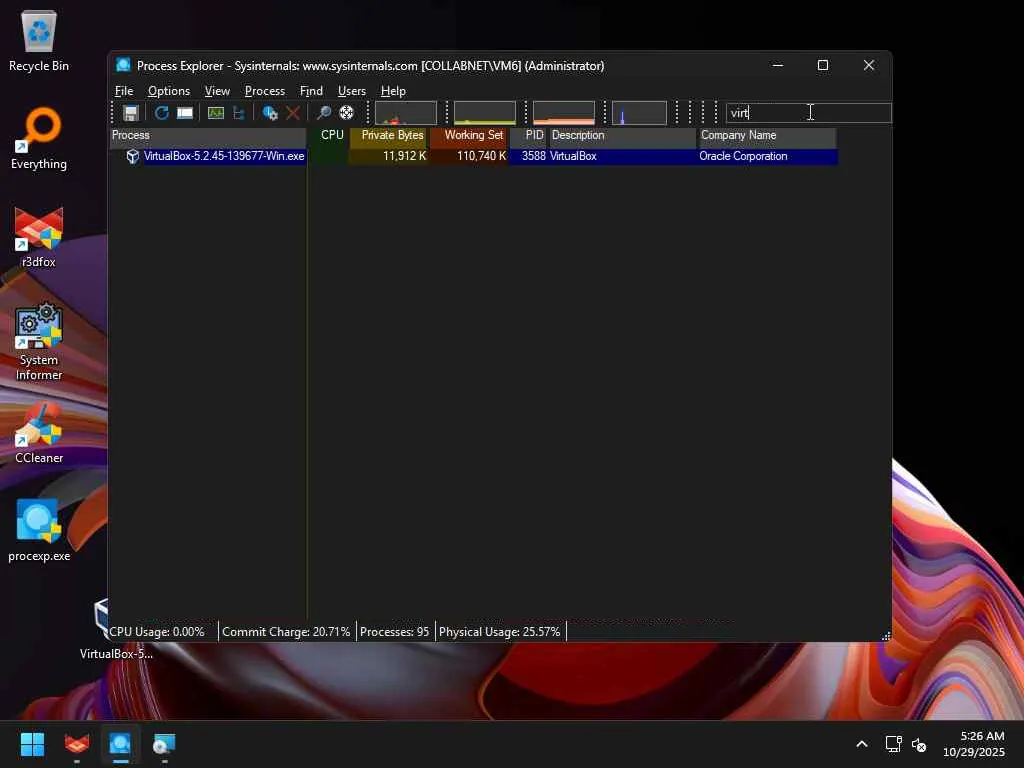Click the network tray icon

tap(893, 744)
